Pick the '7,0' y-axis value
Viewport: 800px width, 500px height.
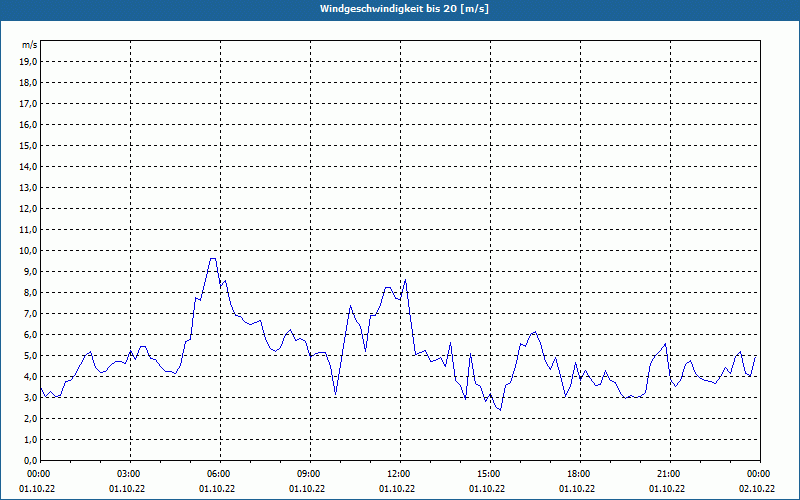[30, 313]
